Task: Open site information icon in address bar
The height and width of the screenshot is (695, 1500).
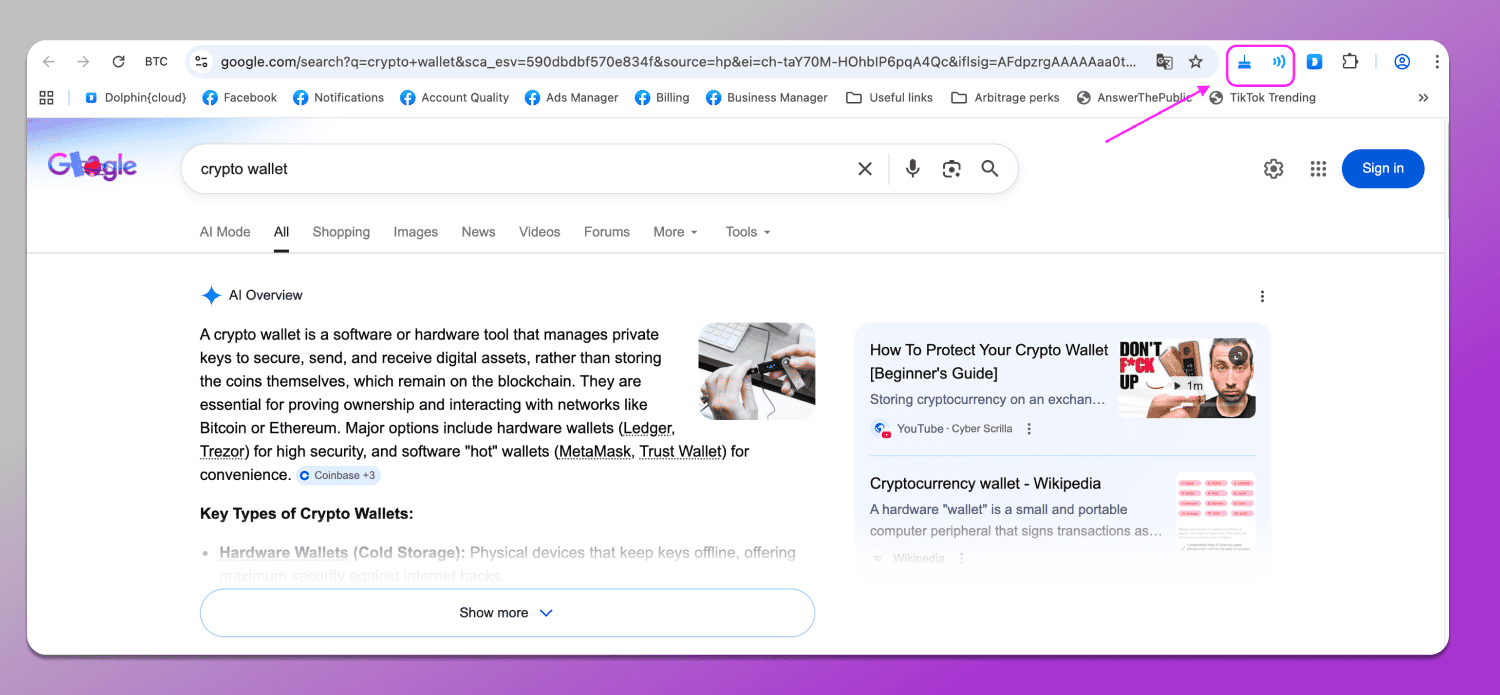Action: click(201, 62)
